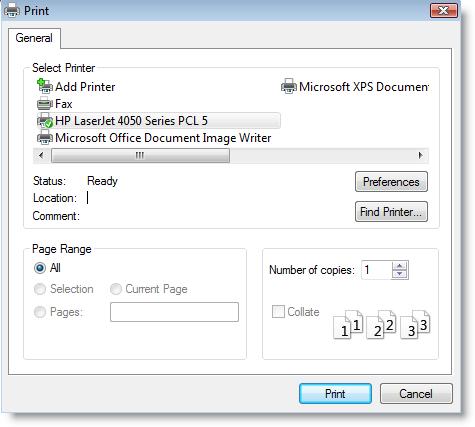Click the Pages range text field

[x=174, y=312]
